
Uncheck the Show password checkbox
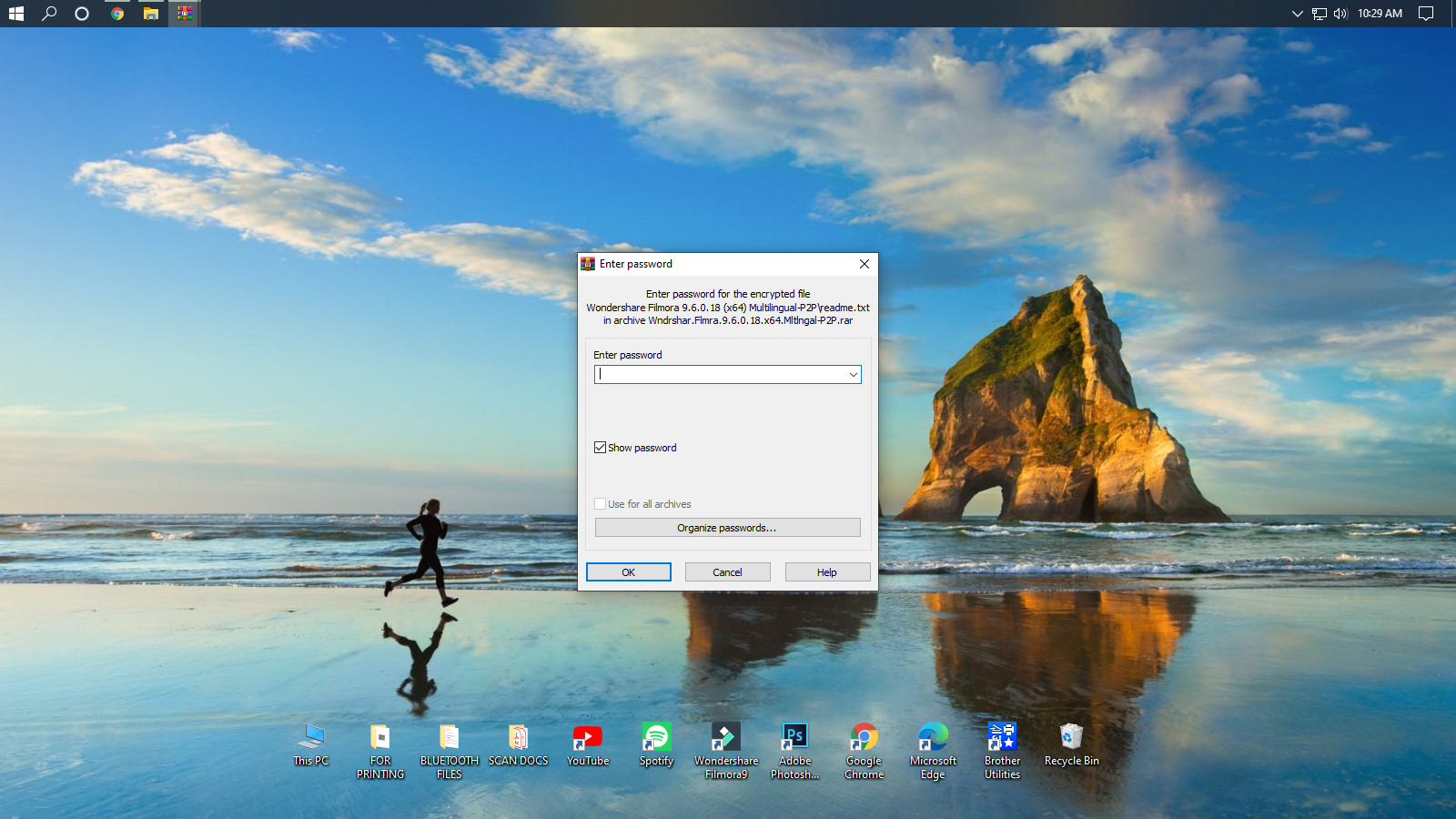(601, 448)
